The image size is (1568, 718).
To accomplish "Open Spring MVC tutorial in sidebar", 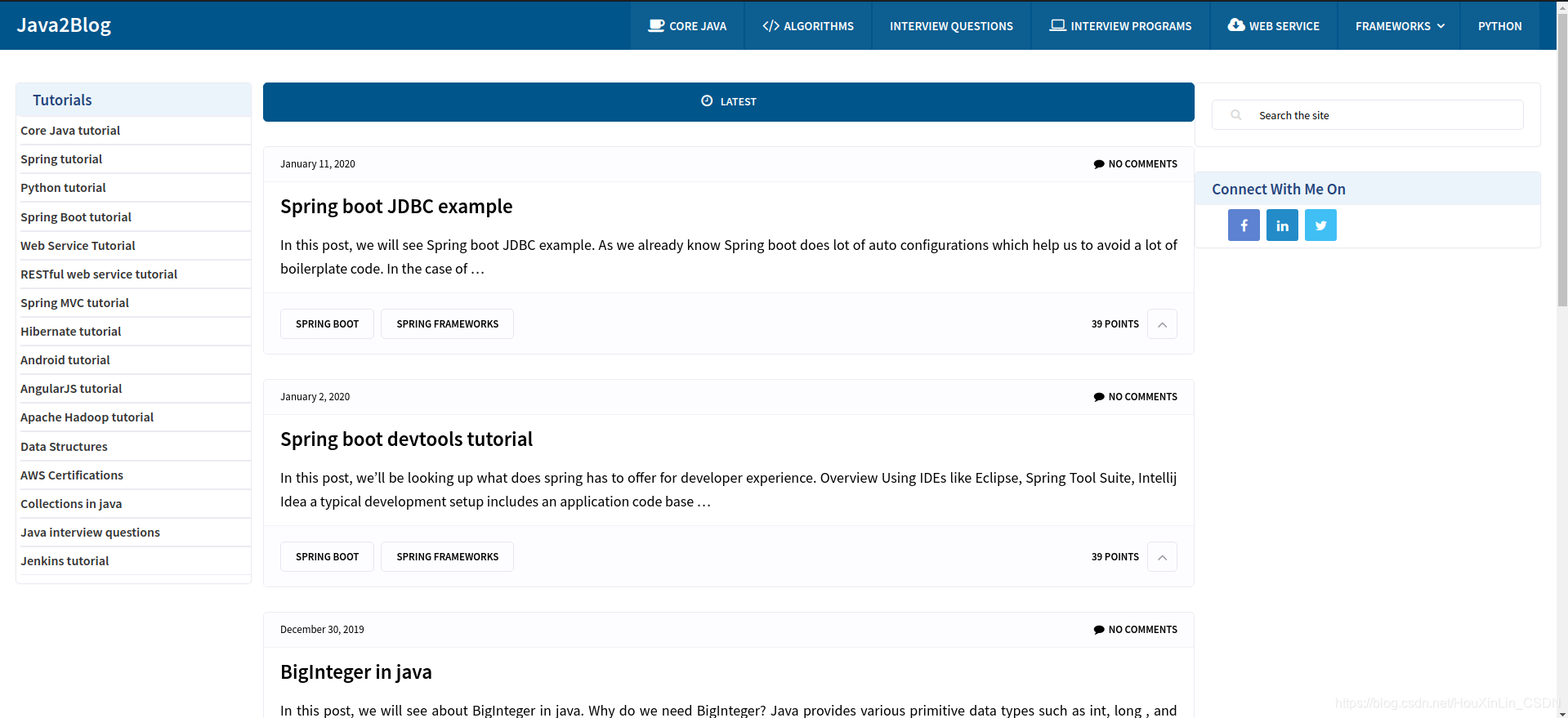I will click(x=74, y=303).
